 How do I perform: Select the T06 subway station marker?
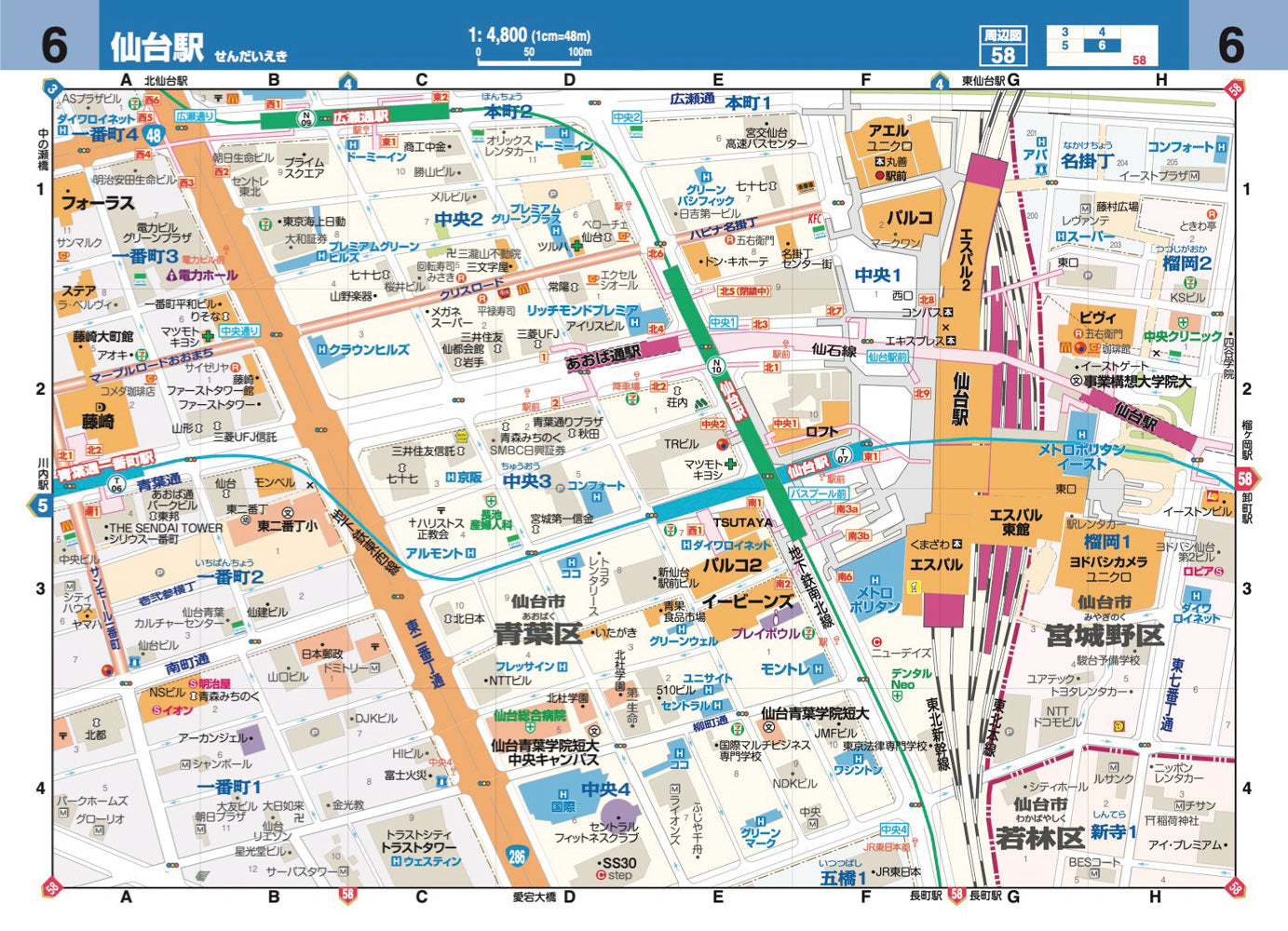coord(116,484)
